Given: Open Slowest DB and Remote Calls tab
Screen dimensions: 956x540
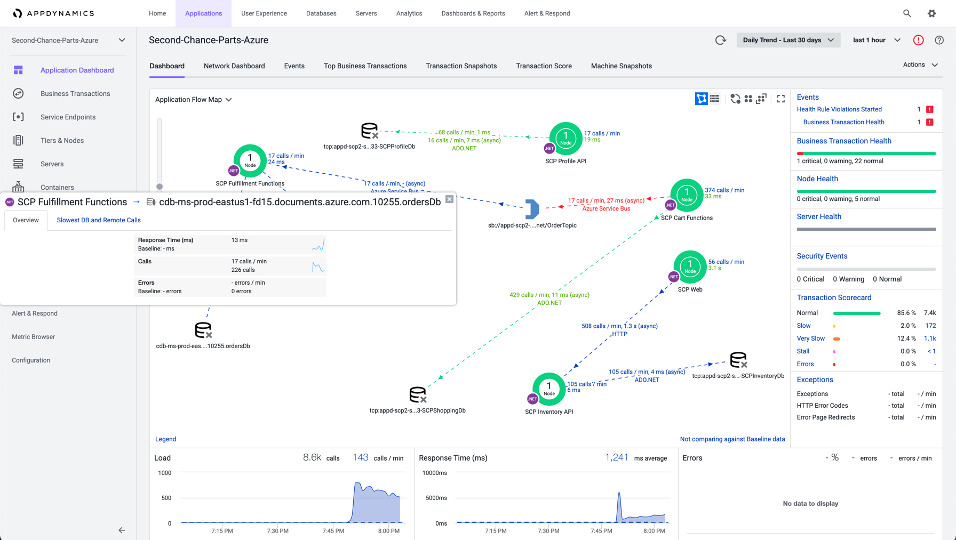Looking at the screenshot, I should coord(99,220).
